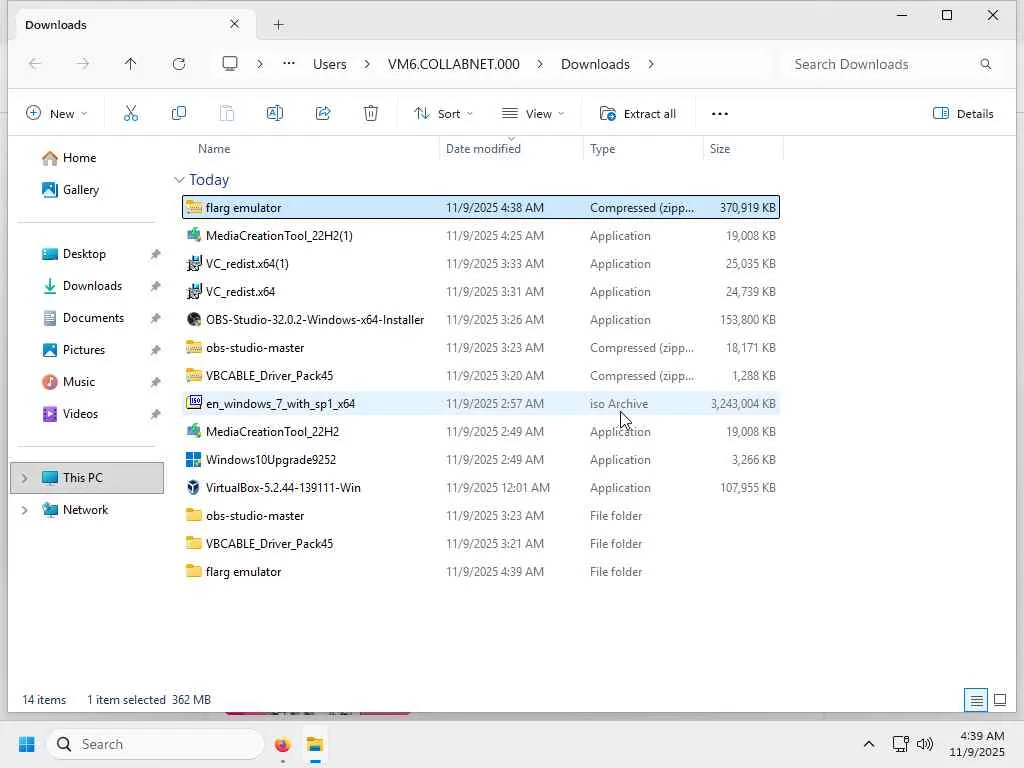Sort by Name column header

point(214,149)
